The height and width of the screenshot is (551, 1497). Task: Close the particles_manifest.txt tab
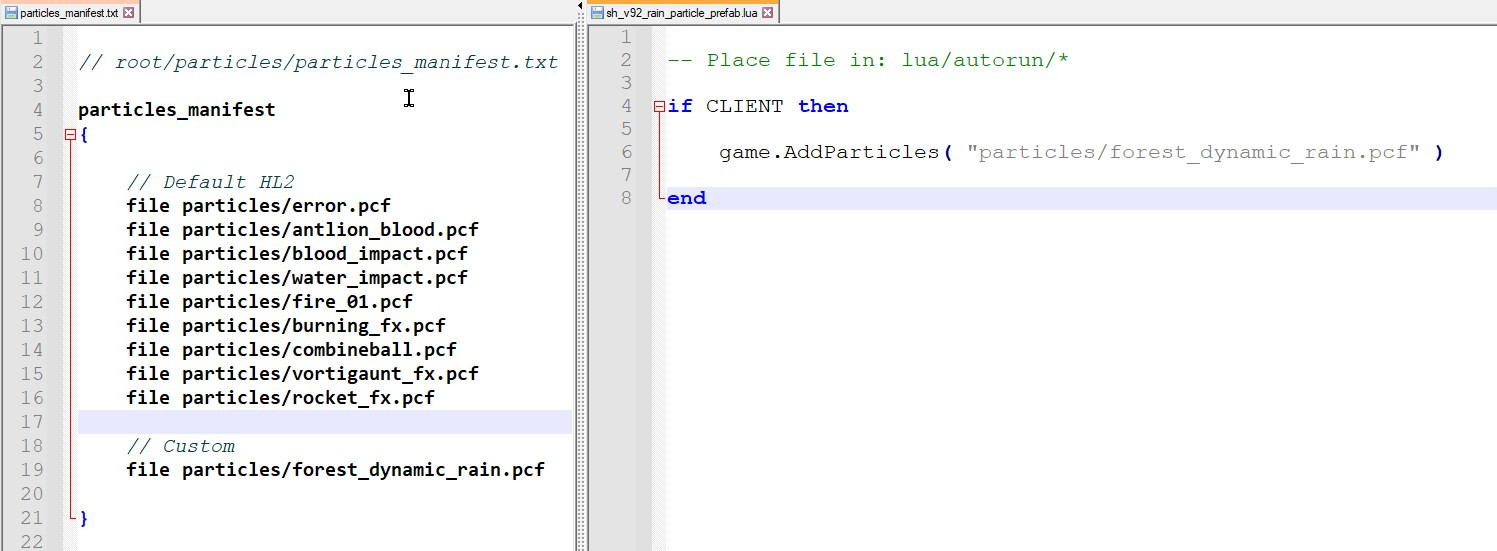pyautogui.click(x=129, y=12)
